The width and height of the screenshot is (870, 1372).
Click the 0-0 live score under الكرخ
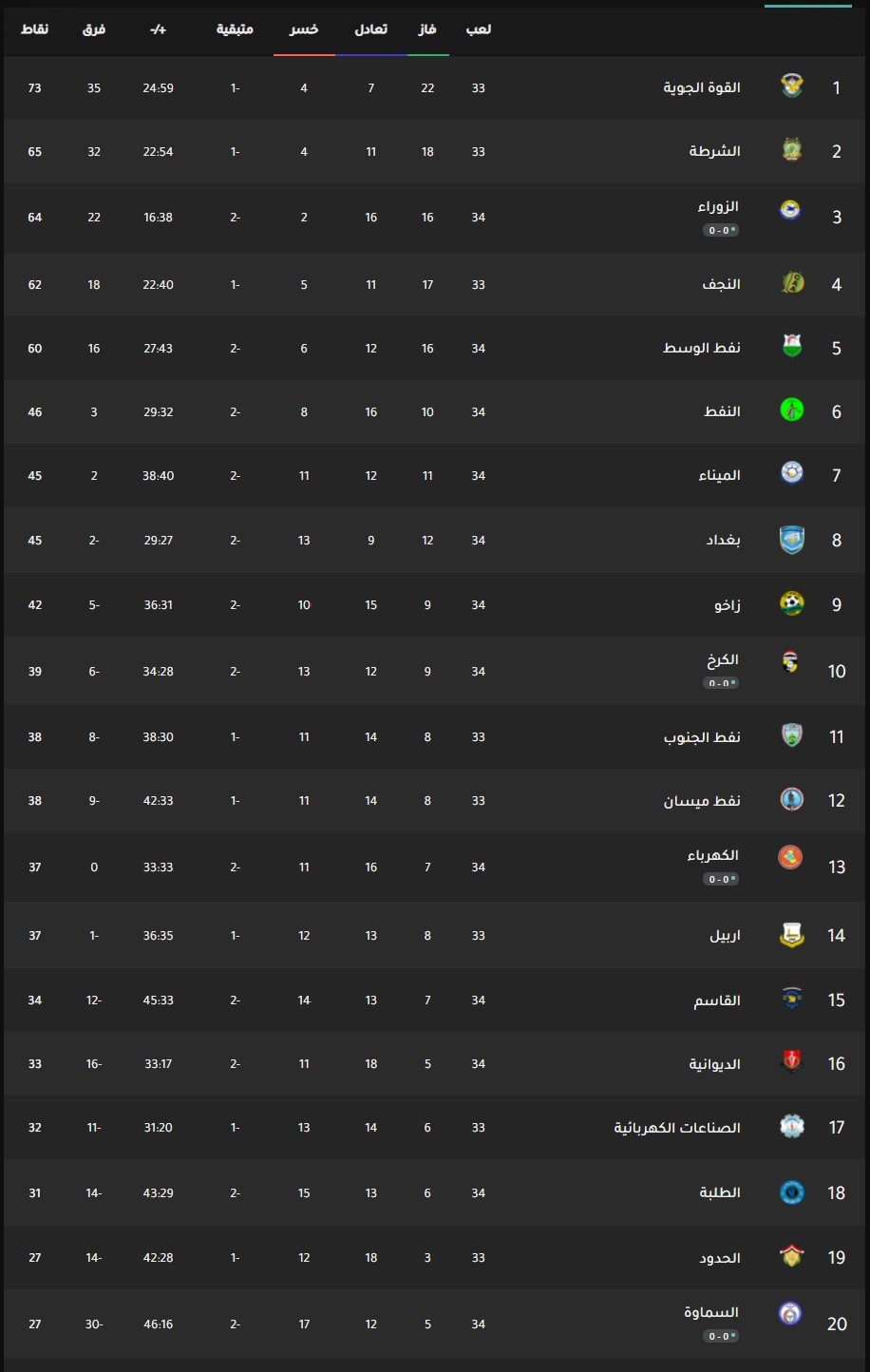coord(722,683)
